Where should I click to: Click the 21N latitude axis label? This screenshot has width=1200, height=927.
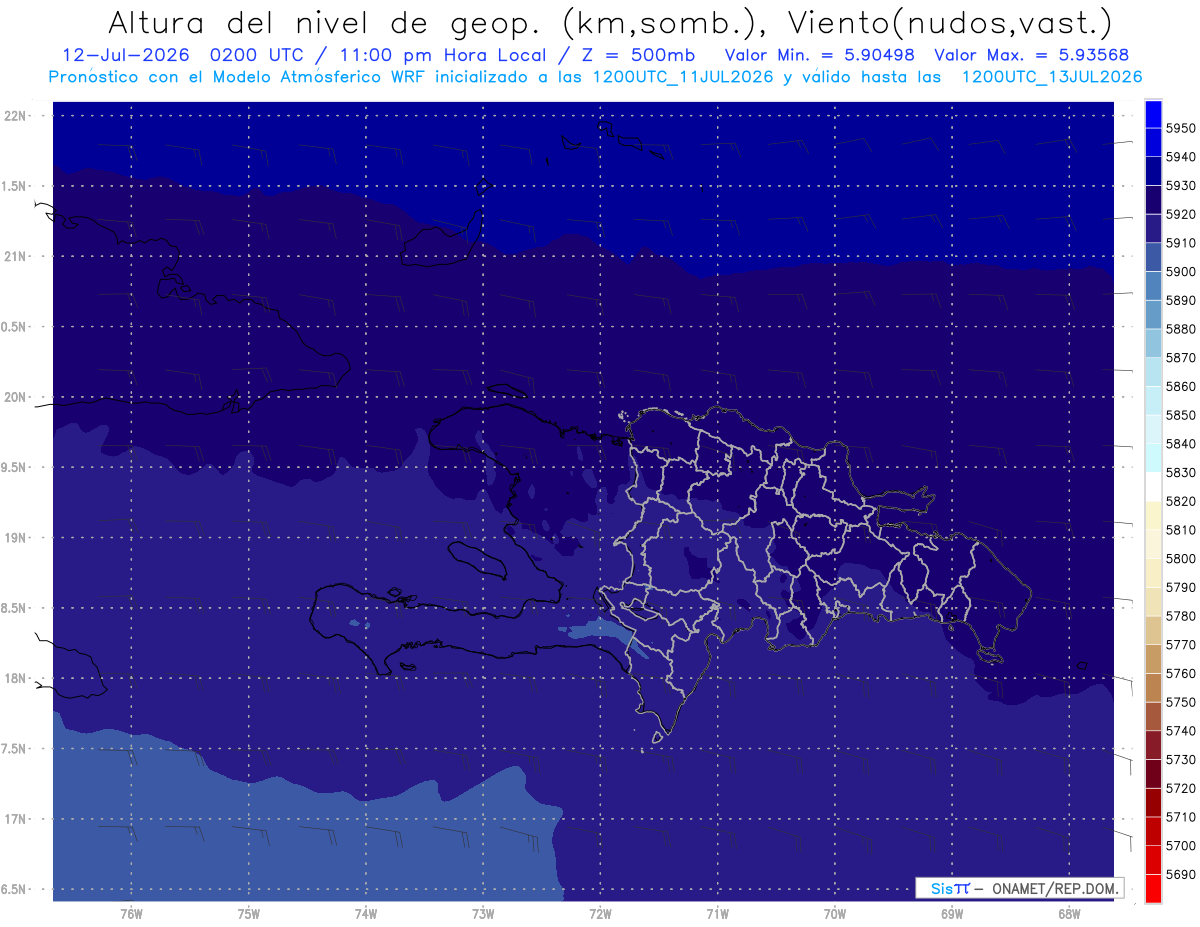click(17, 256)
